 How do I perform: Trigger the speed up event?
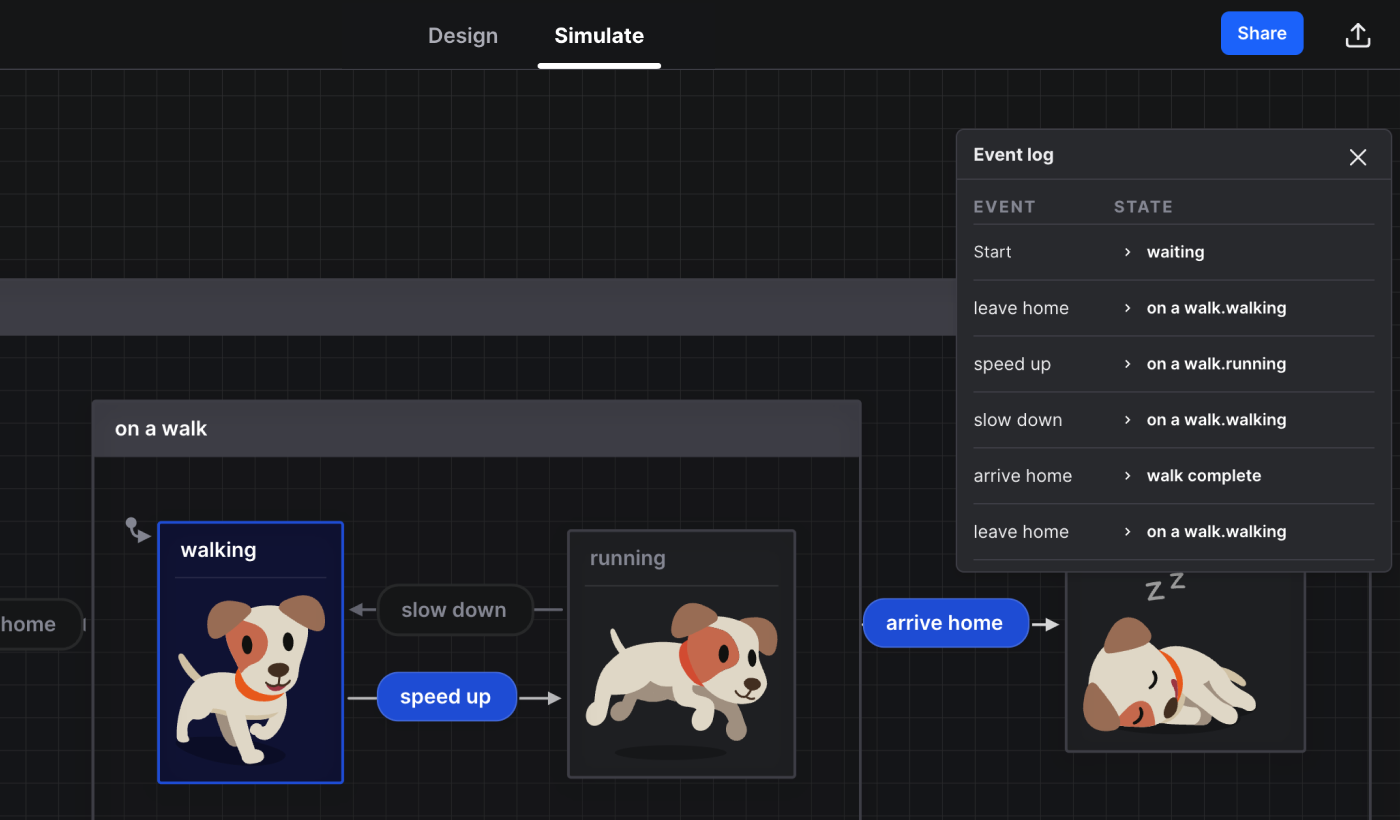[x=446, y=697]
